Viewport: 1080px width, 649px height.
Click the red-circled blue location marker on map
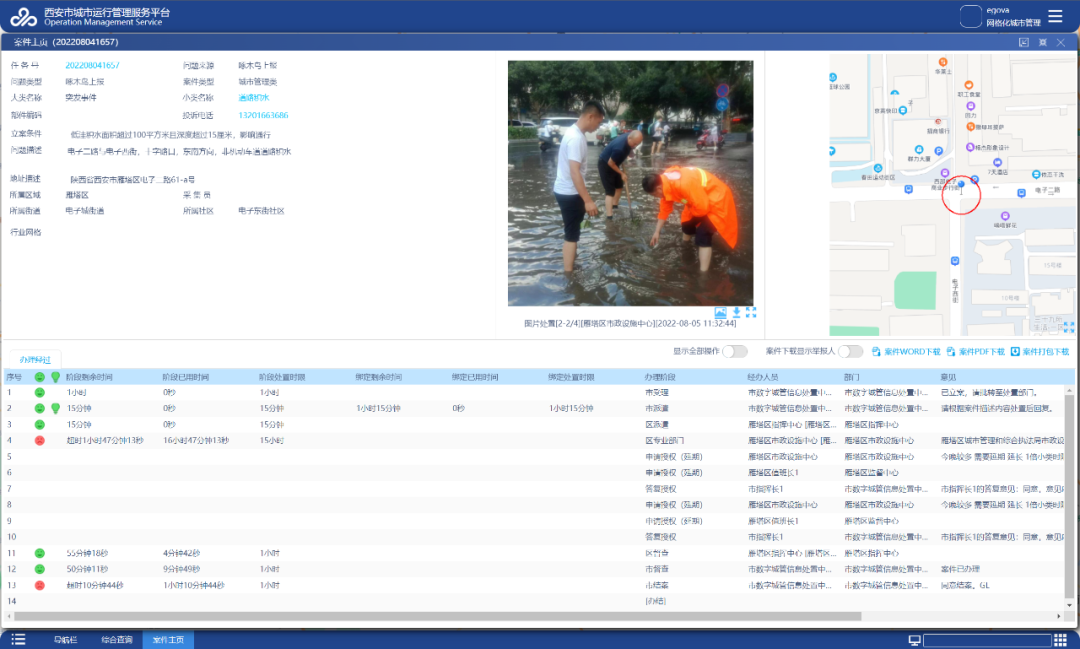coord(962,184)
